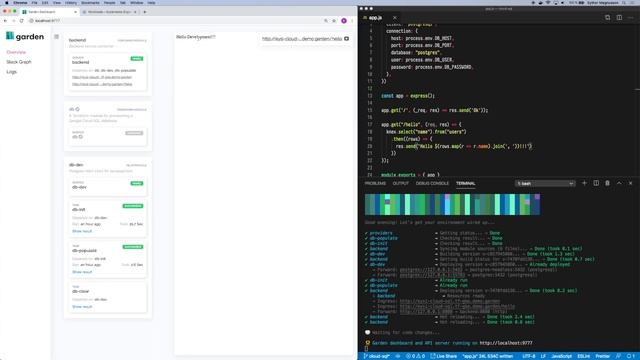Viewport: 640px width, 360px height.
Task: Switch to the Debug Console tab
Action: coord(432,183)
